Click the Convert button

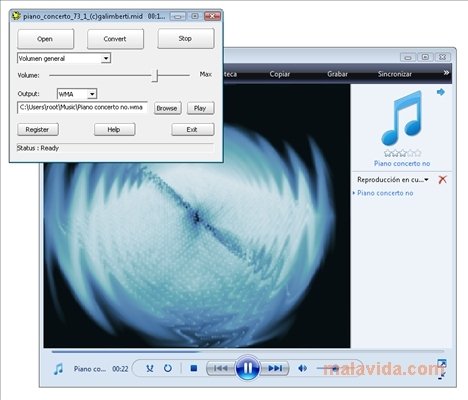(x=115, y=39)
